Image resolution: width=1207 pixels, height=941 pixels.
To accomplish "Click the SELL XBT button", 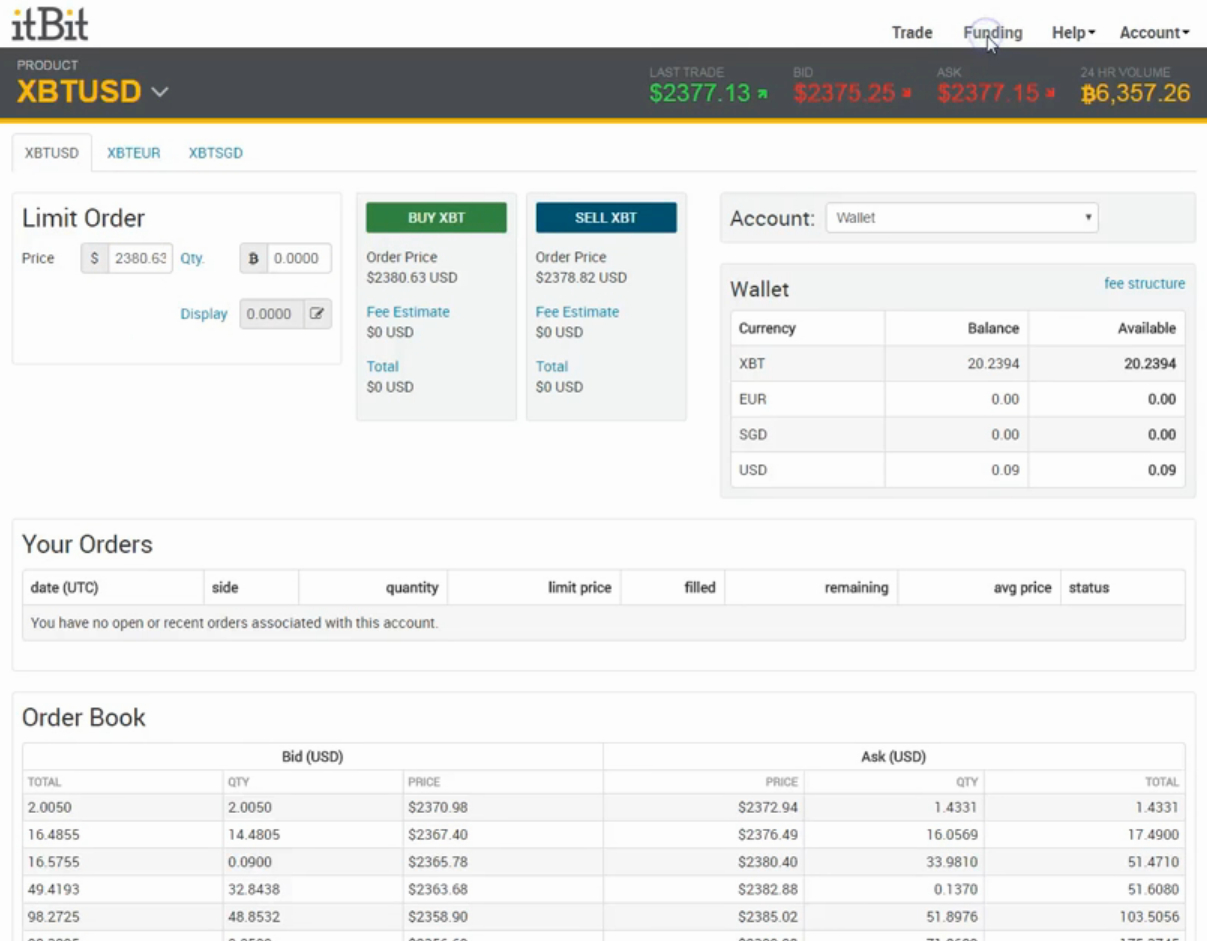I will pos(606,218).
